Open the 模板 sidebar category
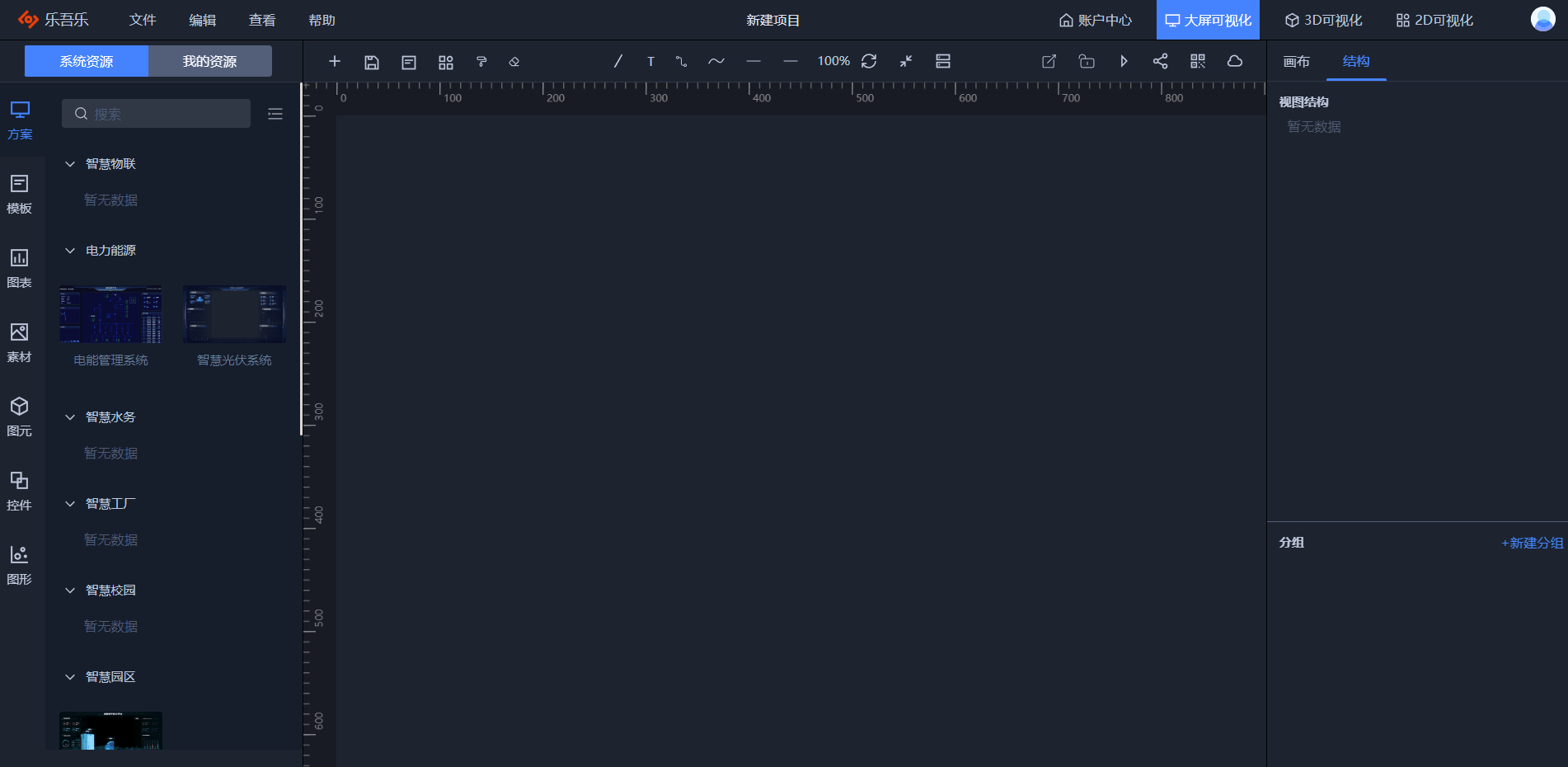This screenshot has width=1568, height=767. click(20, 195)
